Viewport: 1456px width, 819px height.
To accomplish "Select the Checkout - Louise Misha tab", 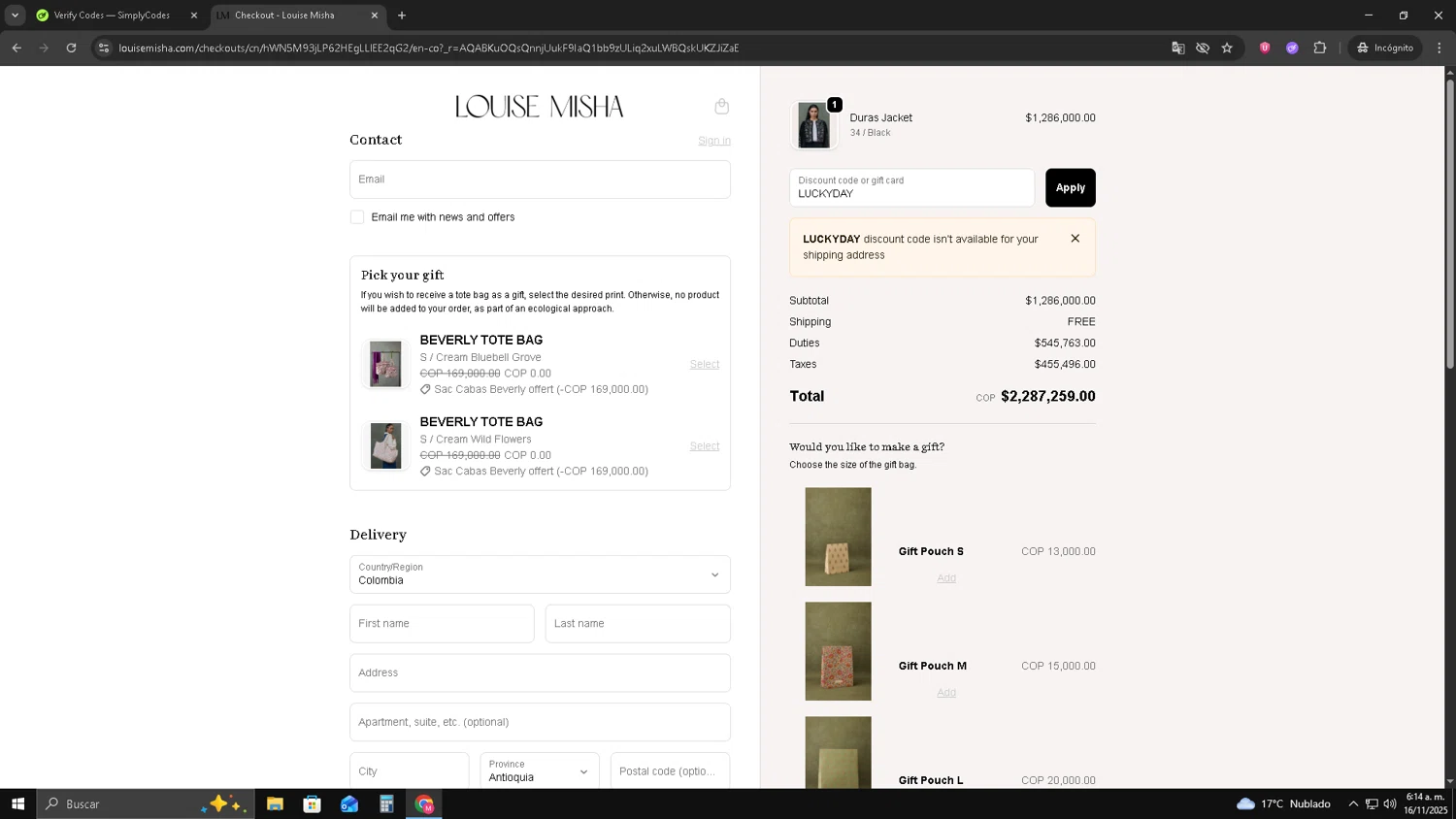I will [284, 16].
